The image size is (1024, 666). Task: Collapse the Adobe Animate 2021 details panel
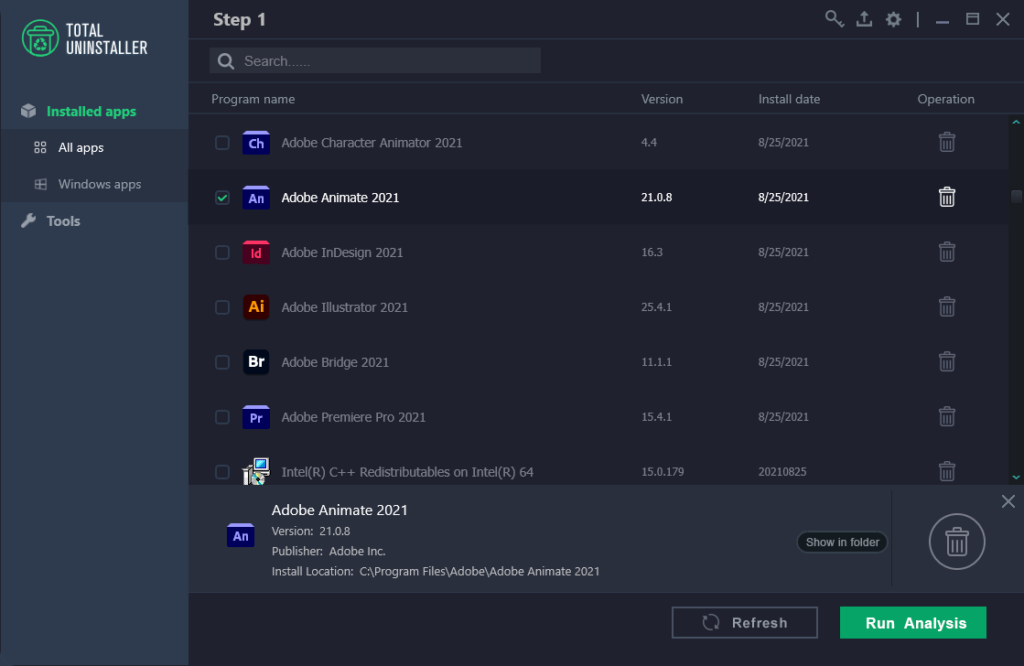coord(1008,501)
